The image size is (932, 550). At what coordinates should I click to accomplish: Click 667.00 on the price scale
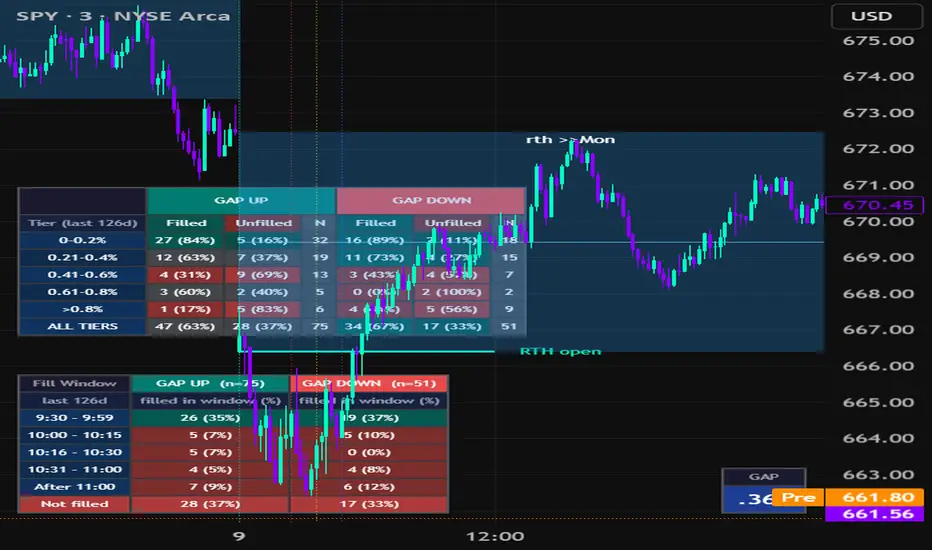click(878, 329)
